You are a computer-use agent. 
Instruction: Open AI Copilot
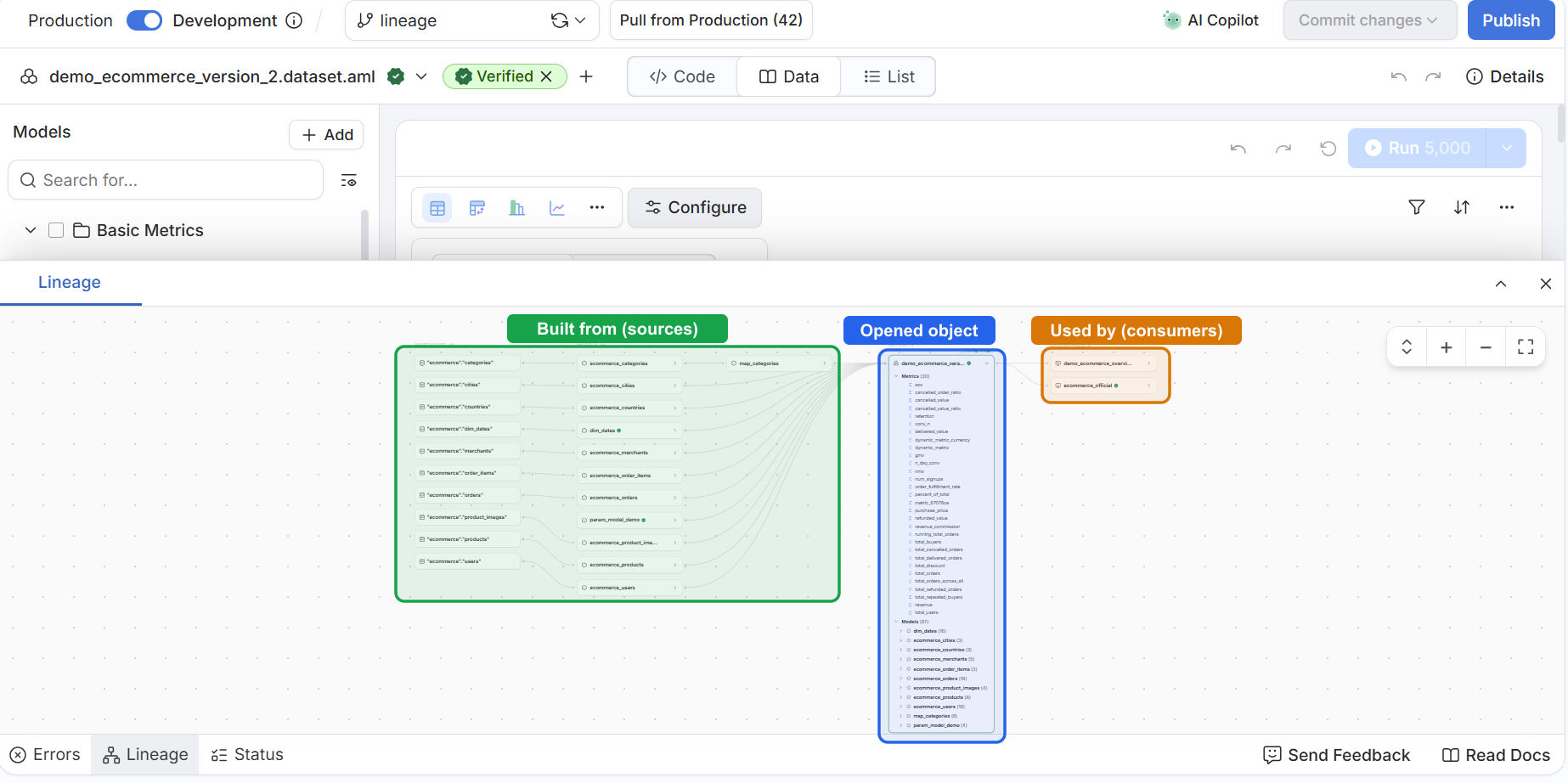tap(1210, 20)
